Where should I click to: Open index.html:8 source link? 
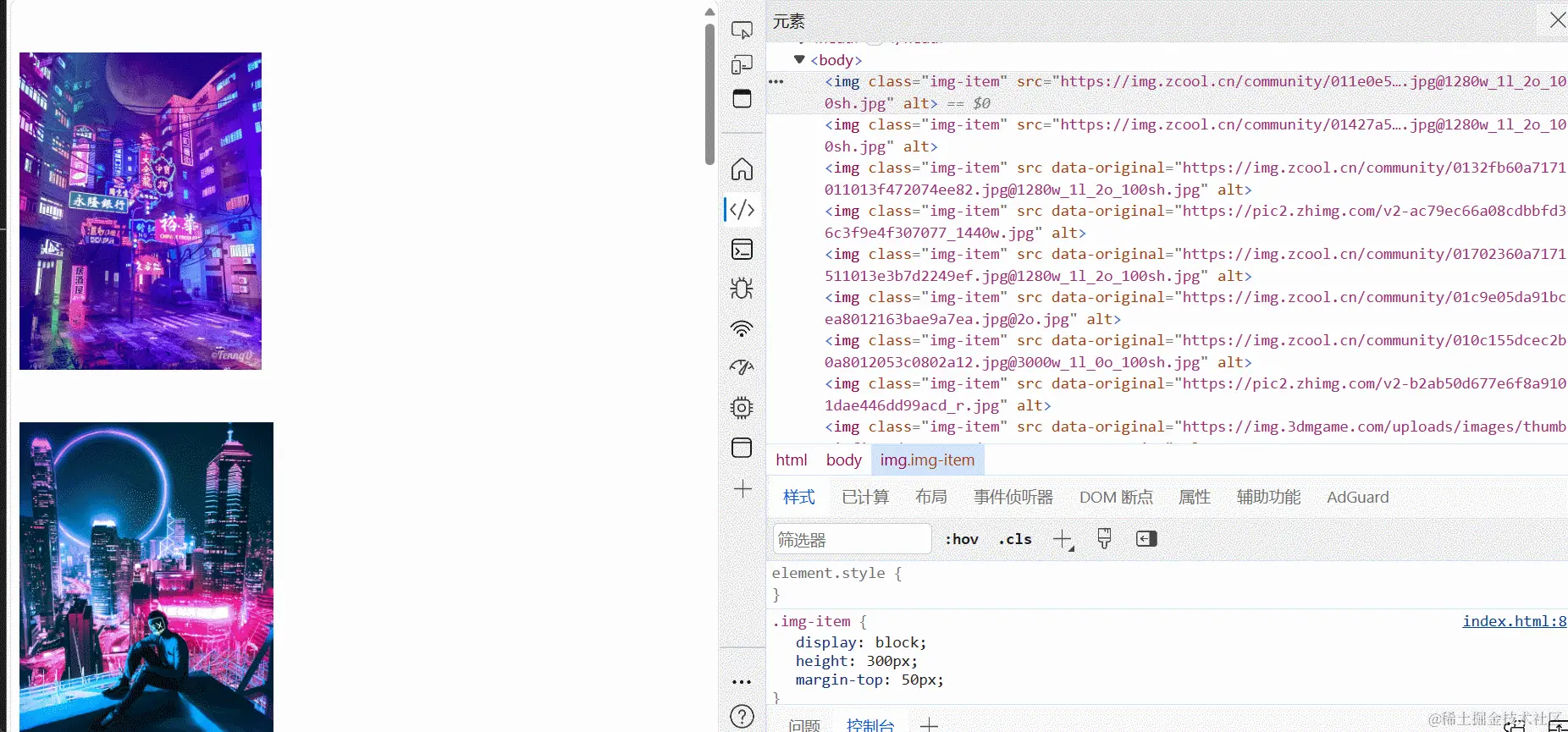coord(1515,621)
